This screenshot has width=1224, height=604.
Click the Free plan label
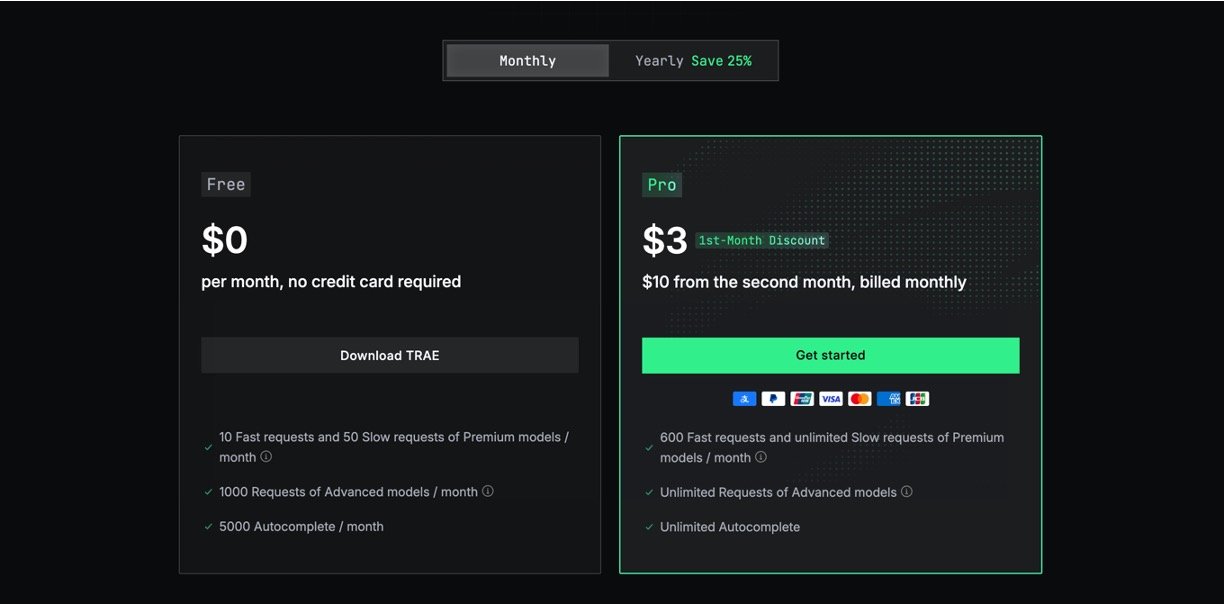[x=225, y=184]
